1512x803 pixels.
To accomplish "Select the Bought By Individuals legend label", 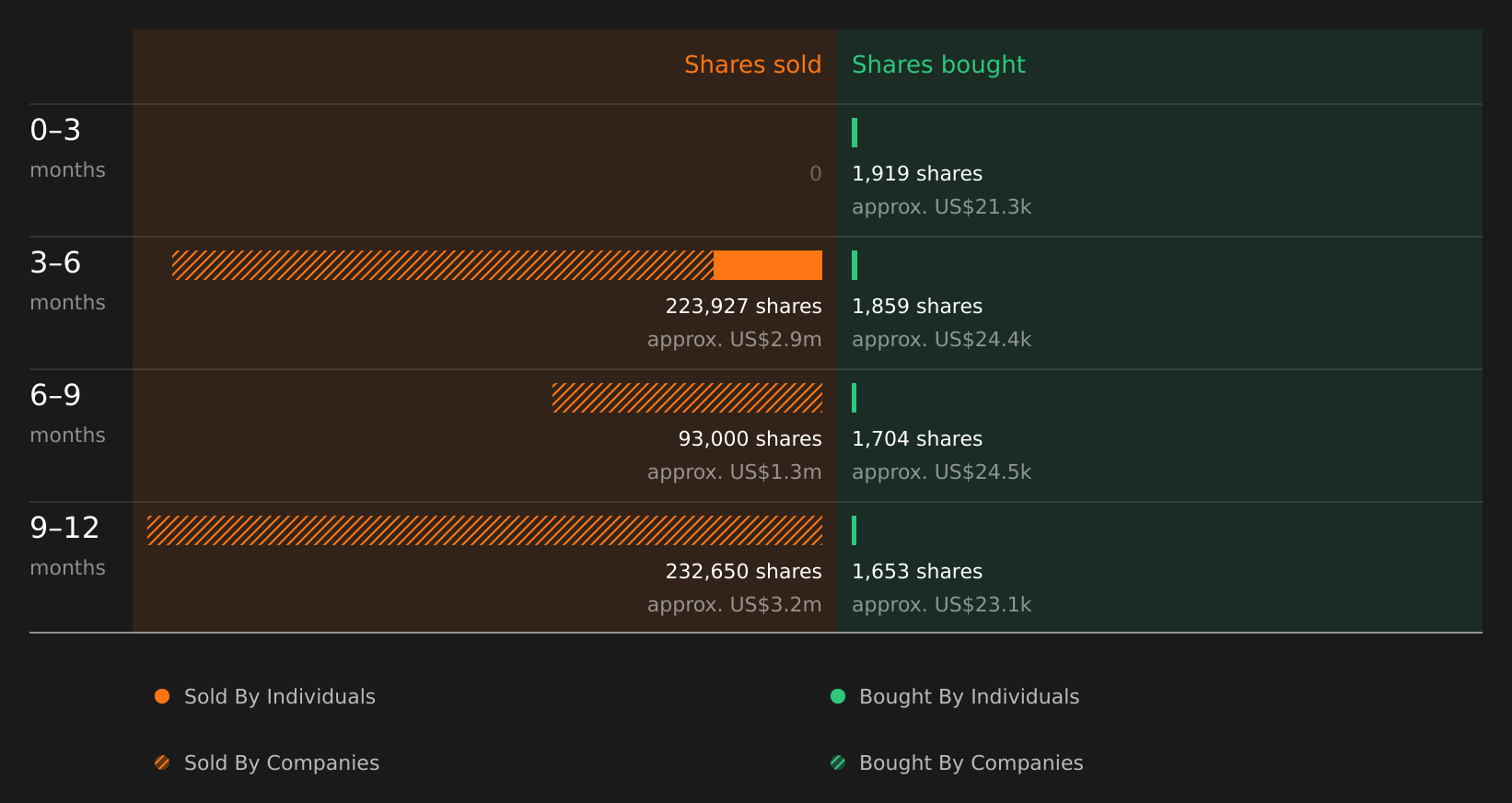I will pyautogui.click(x=969, y=696).
